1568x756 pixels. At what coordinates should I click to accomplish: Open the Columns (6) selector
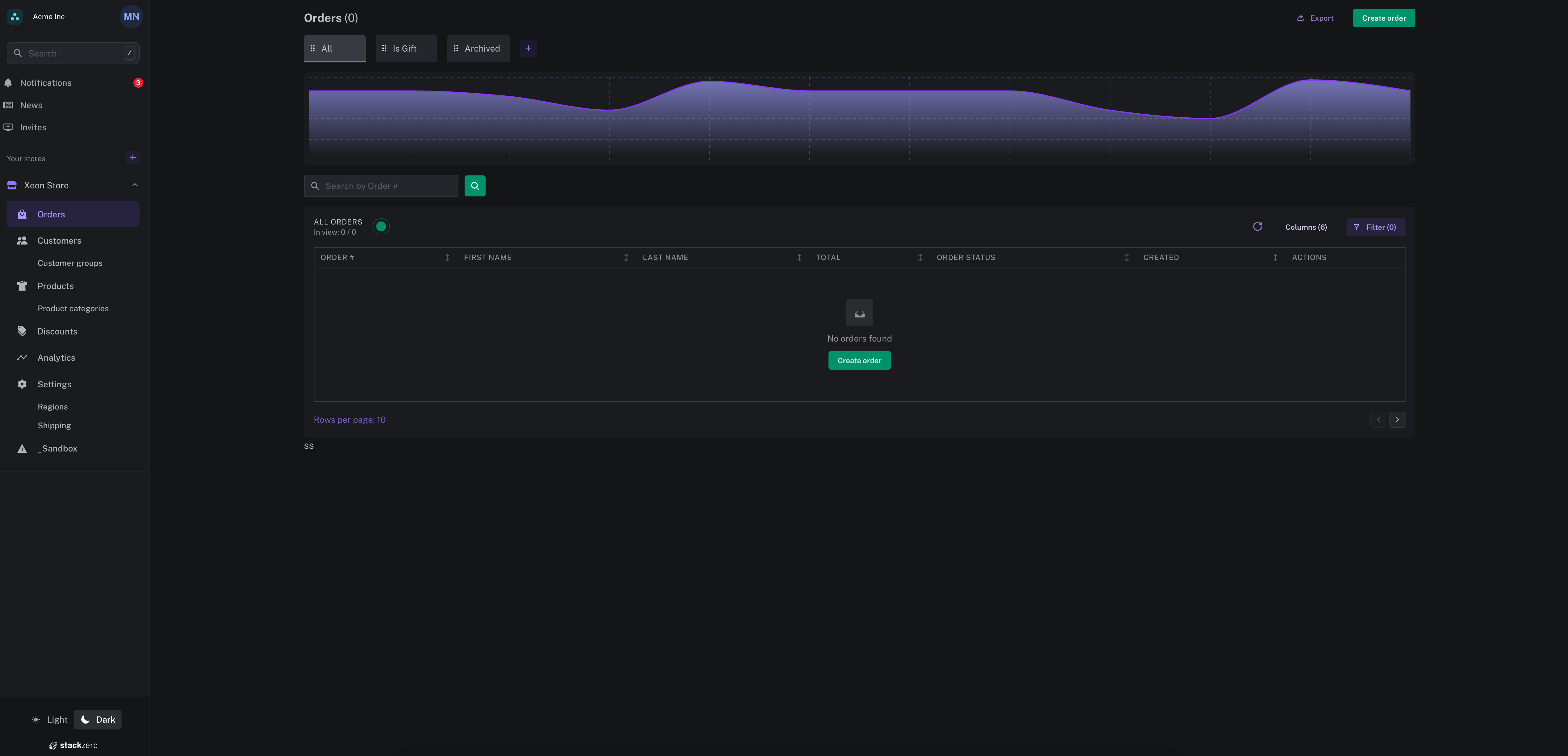(x=1306, y=226)
